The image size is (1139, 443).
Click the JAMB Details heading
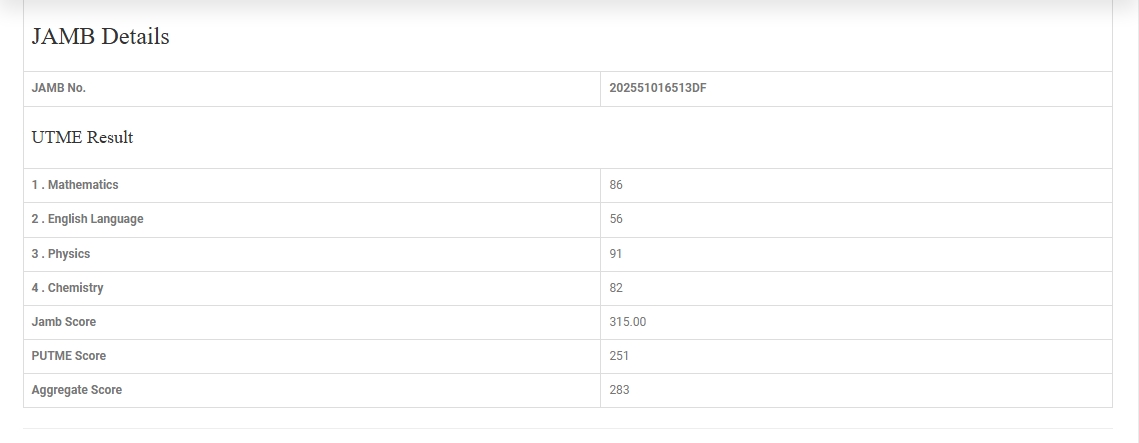[100, 37]
